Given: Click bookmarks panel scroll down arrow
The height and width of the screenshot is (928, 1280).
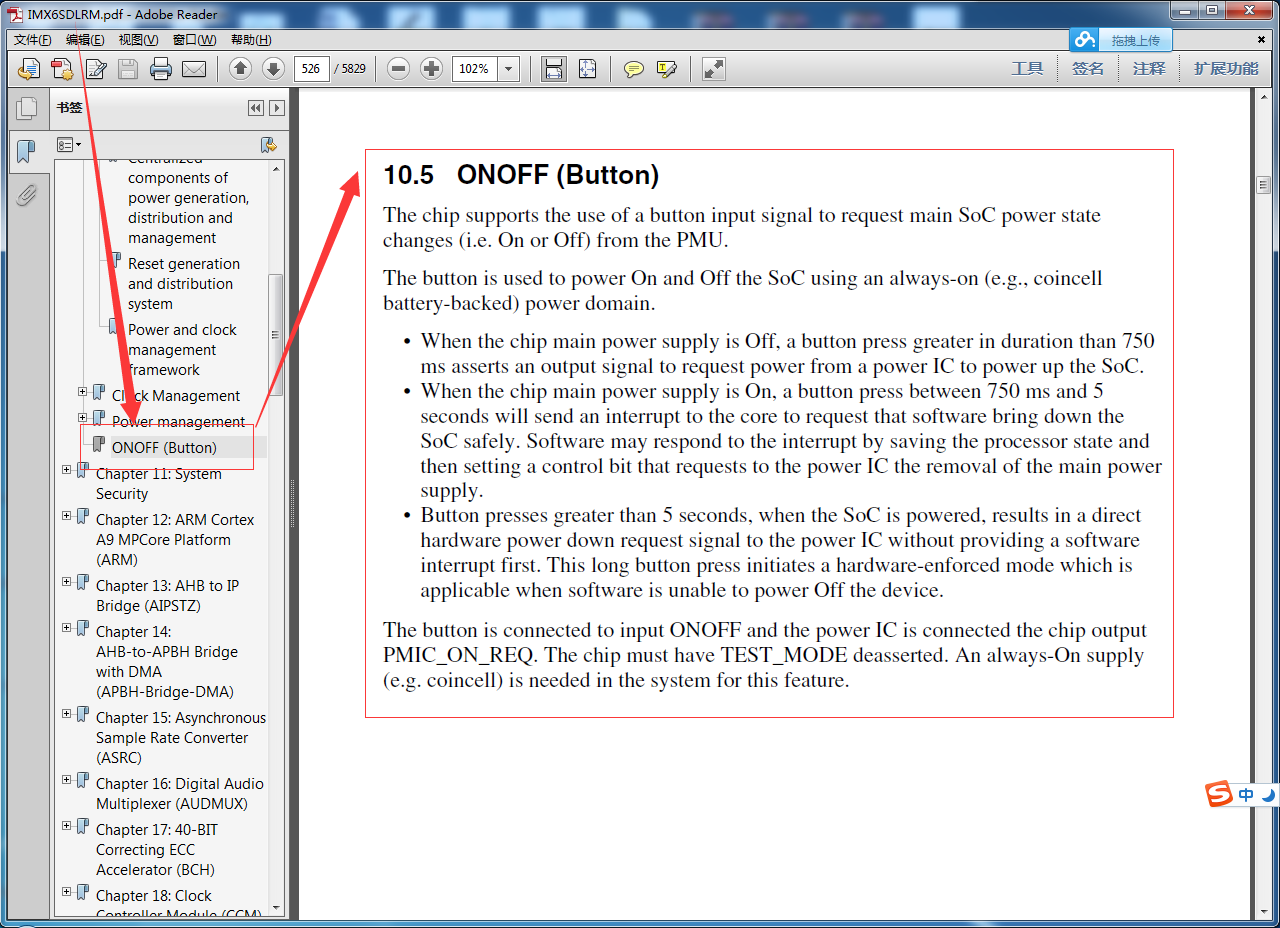Looking at the screenshot, I should (276, 909).
